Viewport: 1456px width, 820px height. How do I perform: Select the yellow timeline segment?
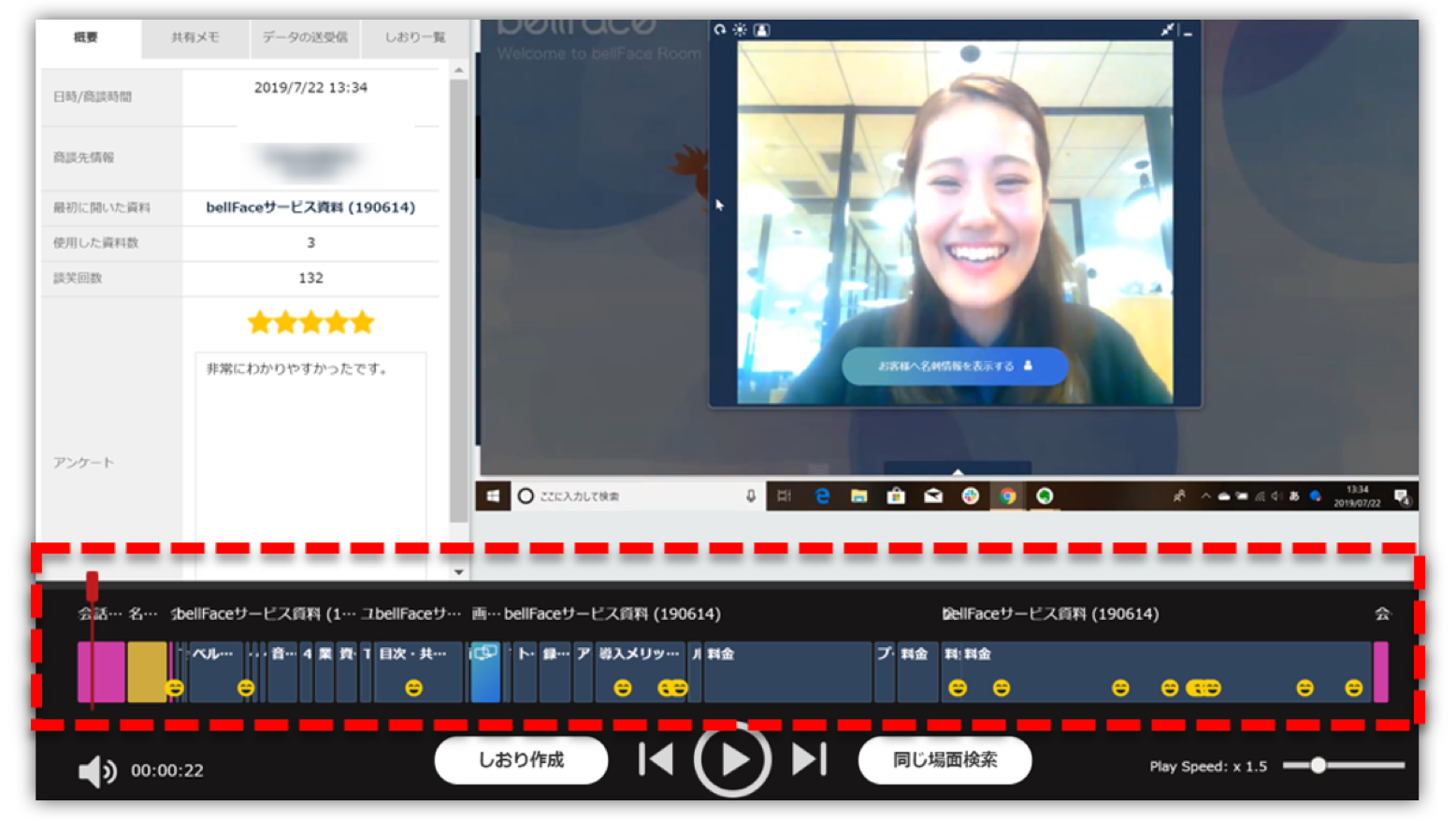coord(147,671)
